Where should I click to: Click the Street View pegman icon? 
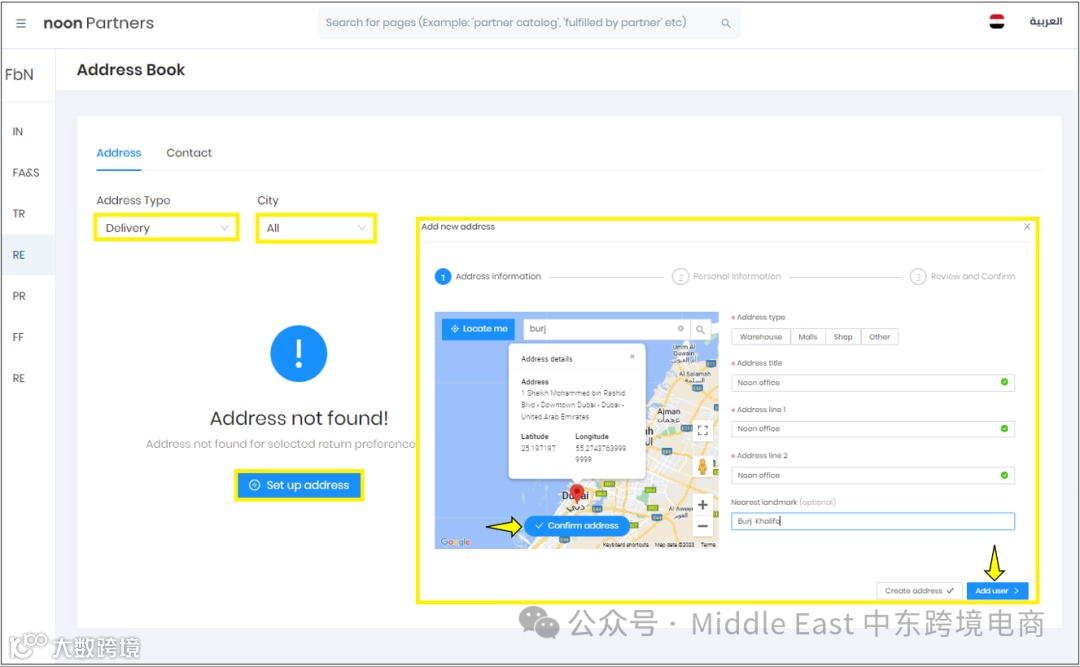pyautogui.click(x=702, y=466)
